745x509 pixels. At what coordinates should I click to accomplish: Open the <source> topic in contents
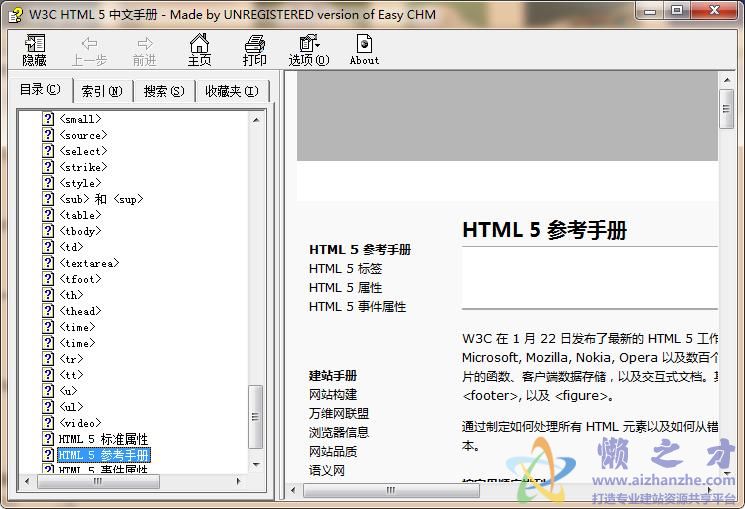pyautogui.click(x=83, y=135)
